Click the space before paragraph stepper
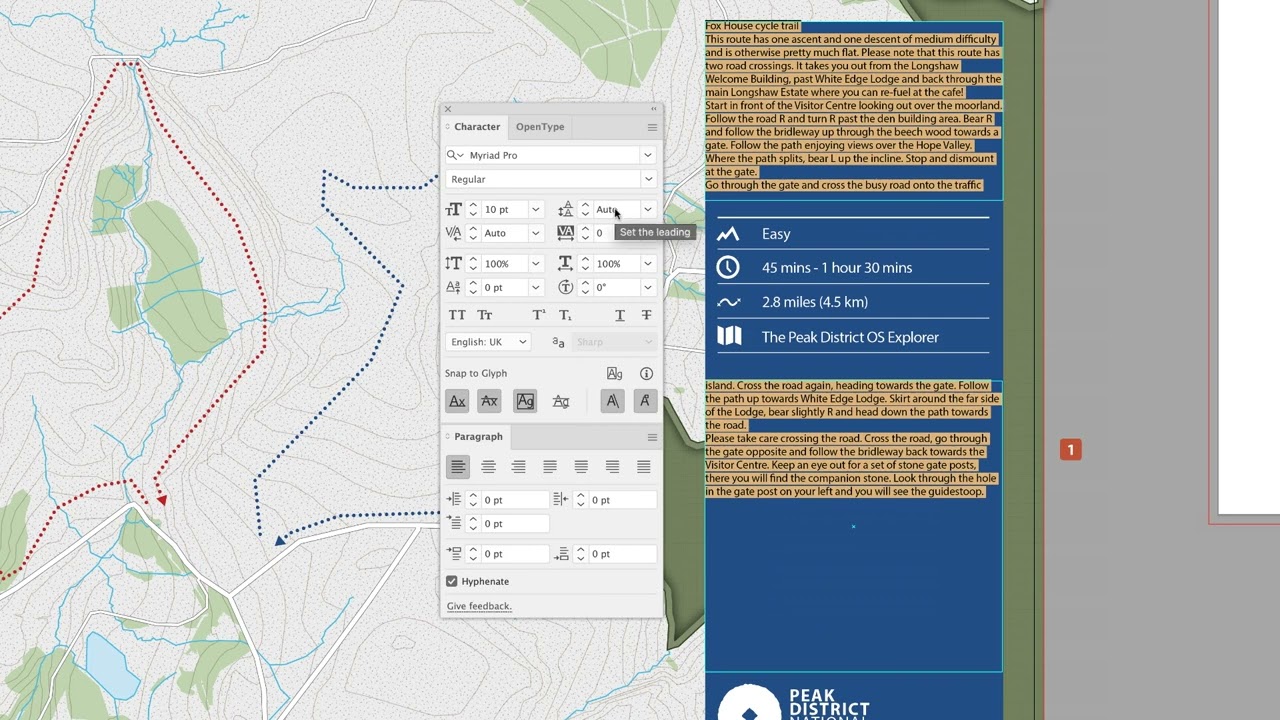 coord(473,554)
